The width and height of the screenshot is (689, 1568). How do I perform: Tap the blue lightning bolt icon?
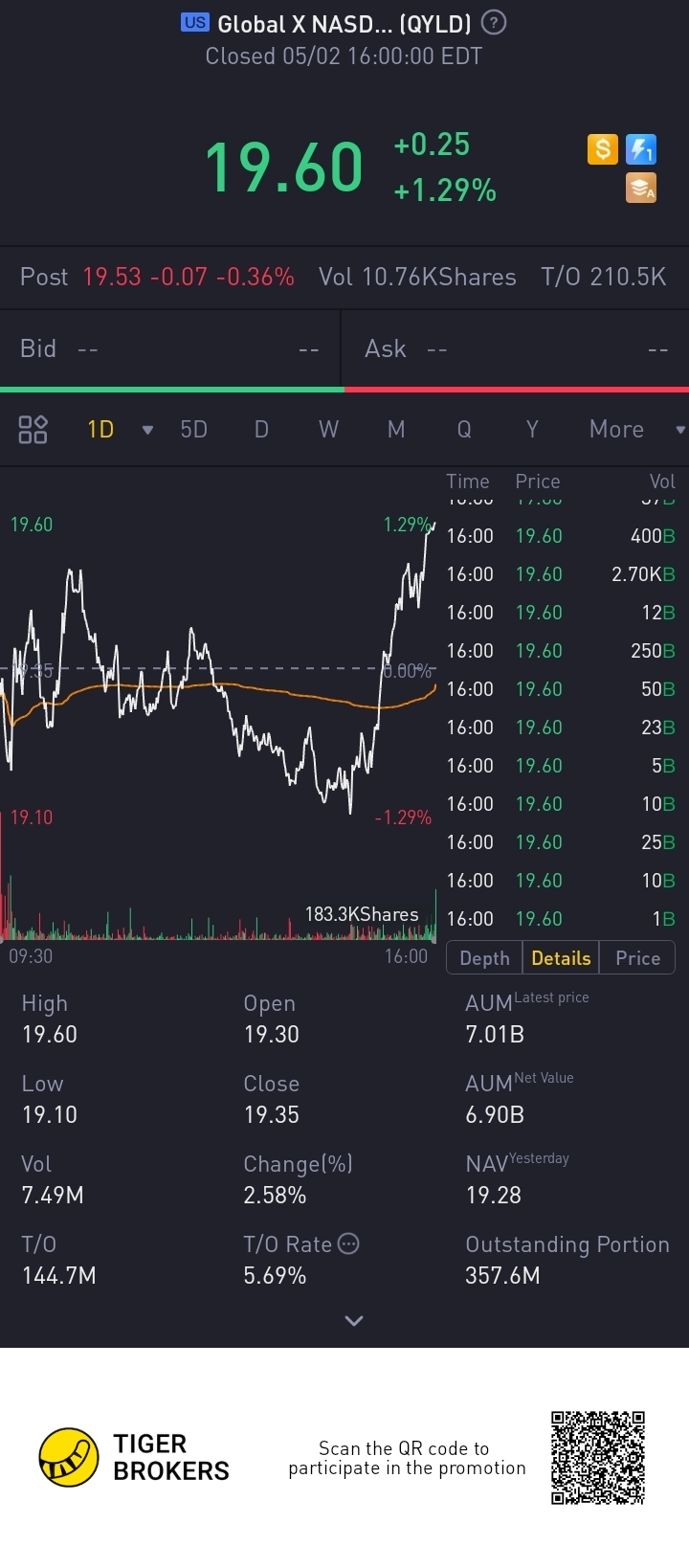[x=641, y=149]
